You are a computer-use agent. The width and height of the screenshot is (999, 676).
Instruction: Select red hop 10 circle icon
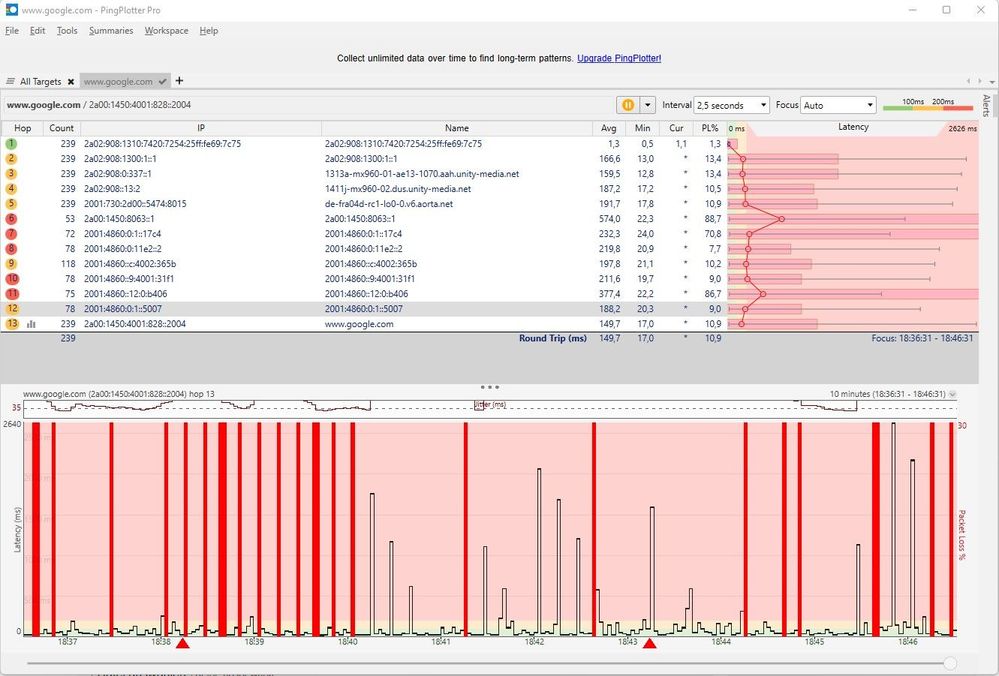(x=11, y=278)
